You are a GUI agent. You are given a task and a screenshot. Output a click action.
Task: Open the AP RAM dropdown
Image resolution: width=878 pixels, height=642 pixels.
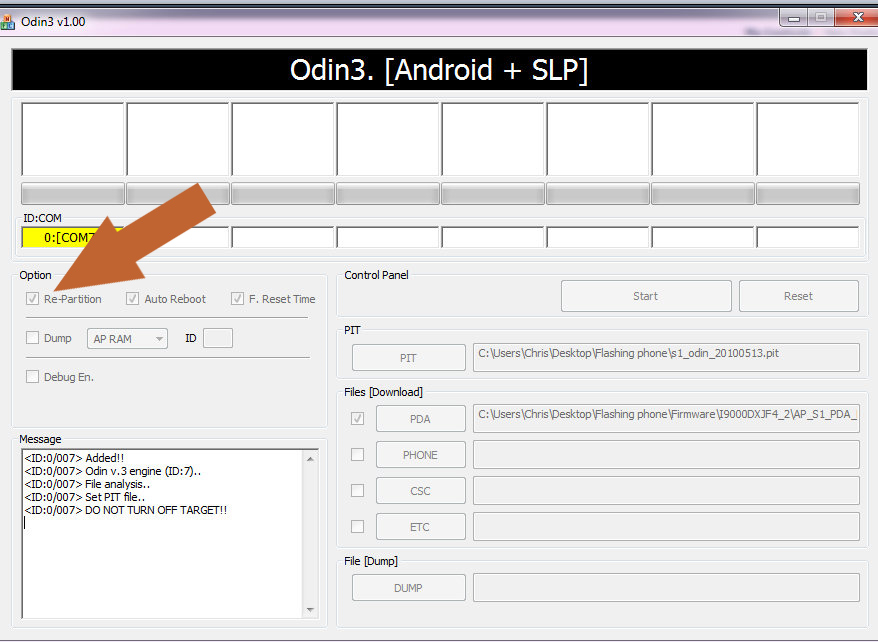[127, 339]
